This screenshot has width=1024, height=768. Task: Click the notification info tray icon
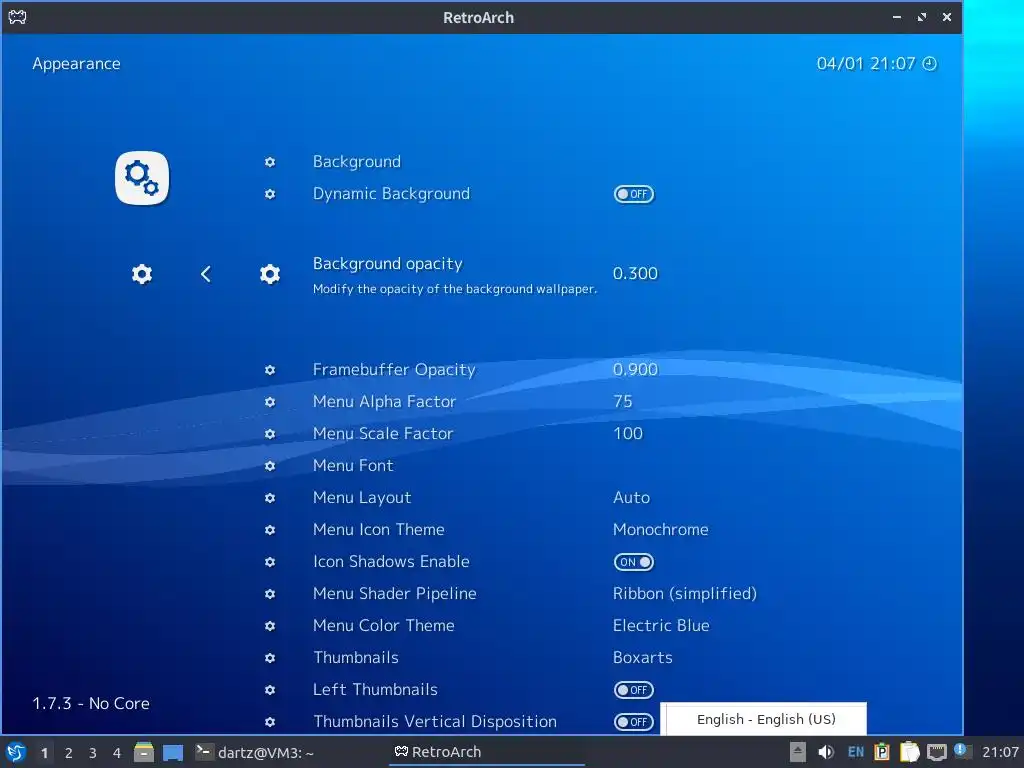(x=962, y=751)
